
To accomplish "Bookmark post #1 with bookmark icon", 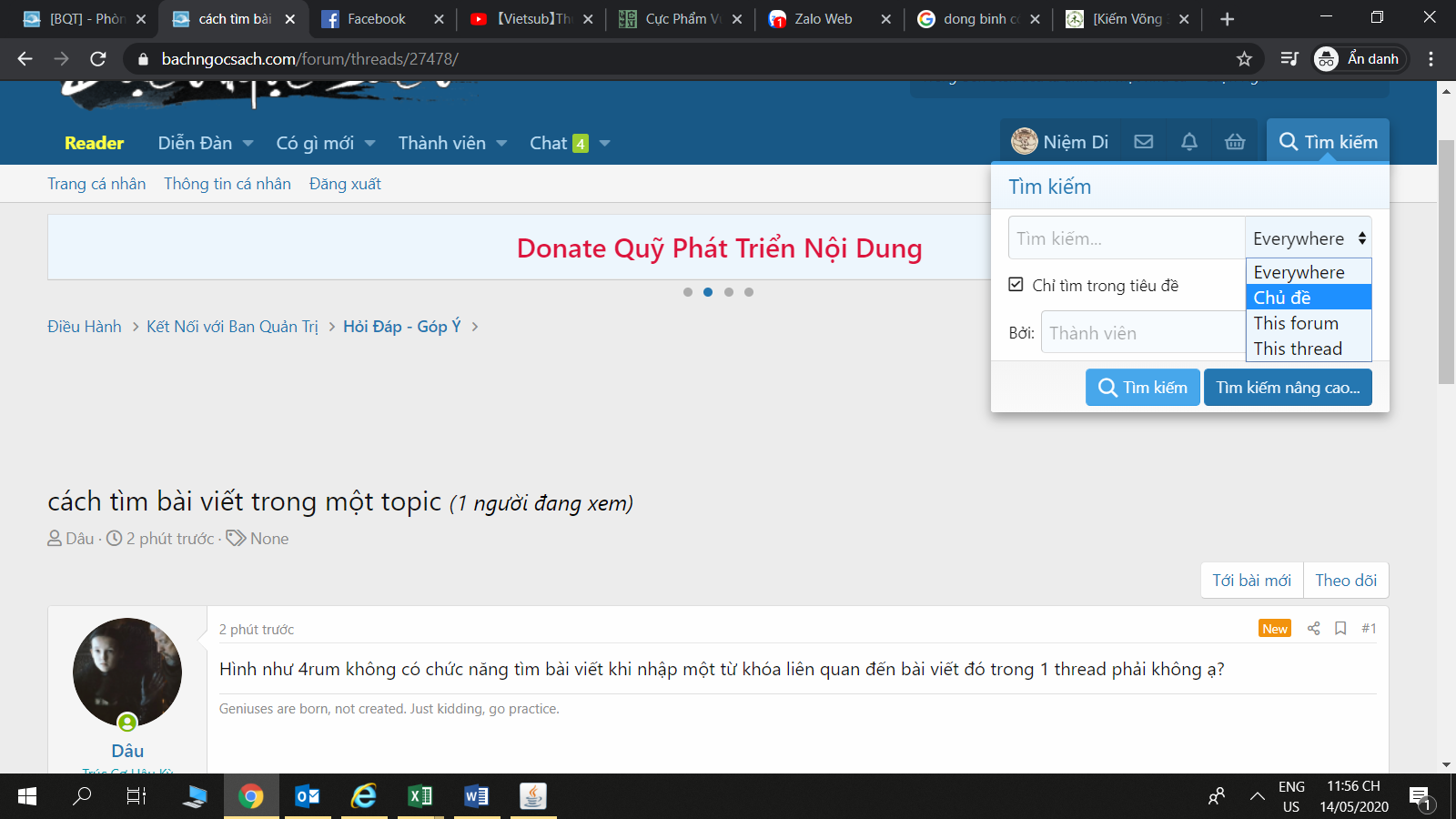I will click(x=1340, y=629).
